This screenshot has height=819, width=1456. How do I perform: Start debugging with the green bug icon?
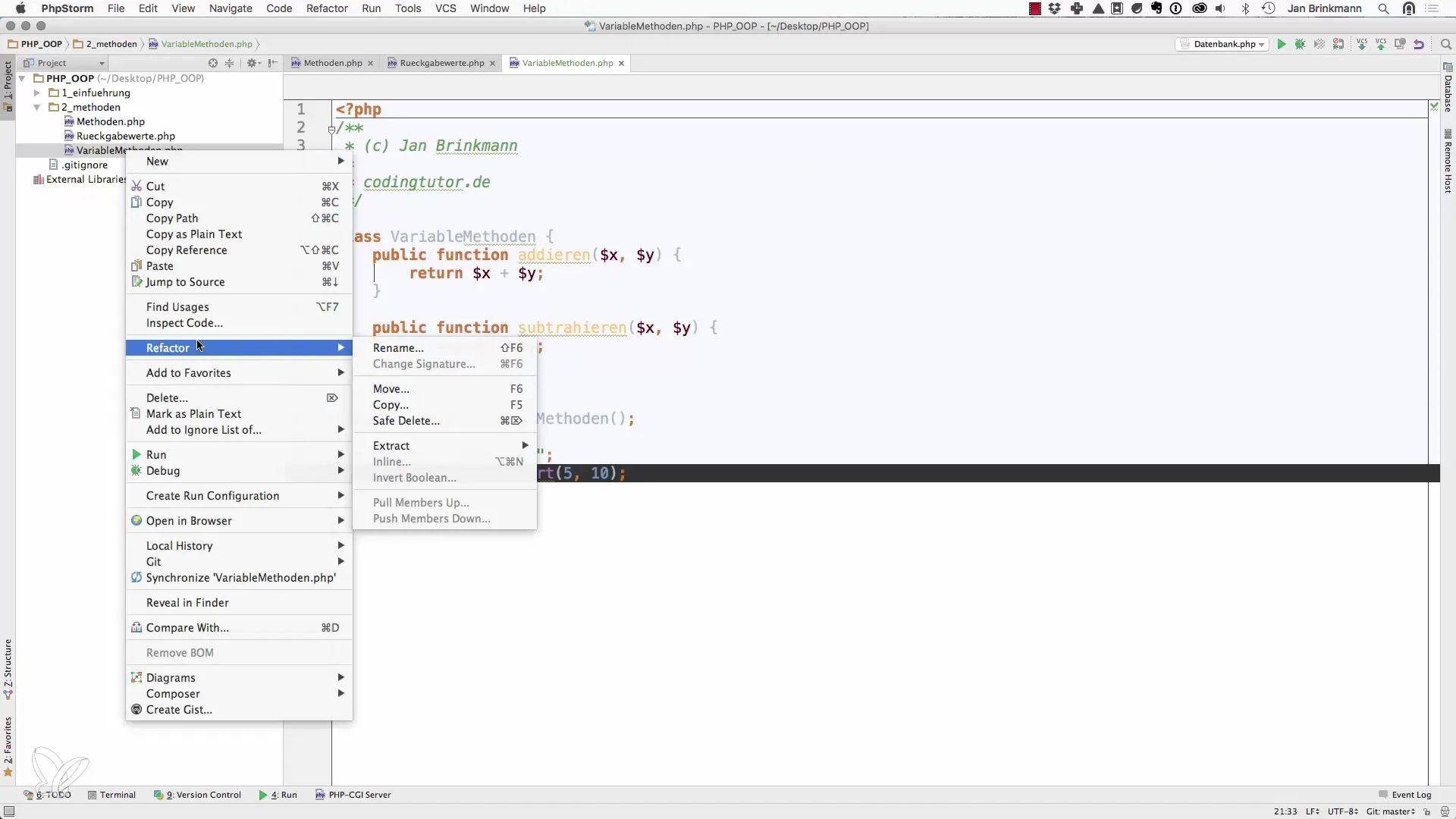[1300, 44]
